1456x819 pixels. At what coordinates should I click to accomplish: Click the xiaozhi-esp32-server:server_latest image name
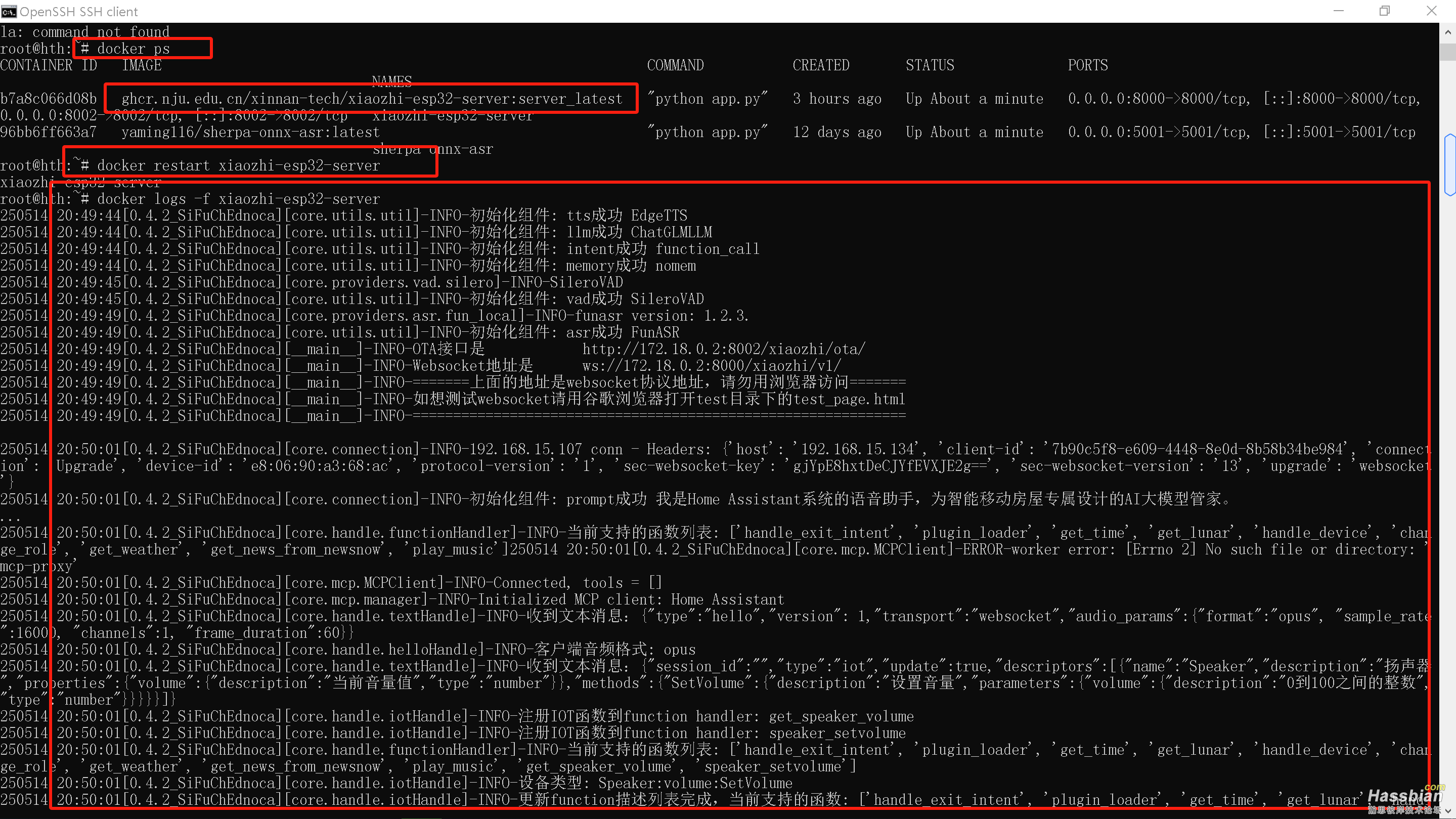372,99
